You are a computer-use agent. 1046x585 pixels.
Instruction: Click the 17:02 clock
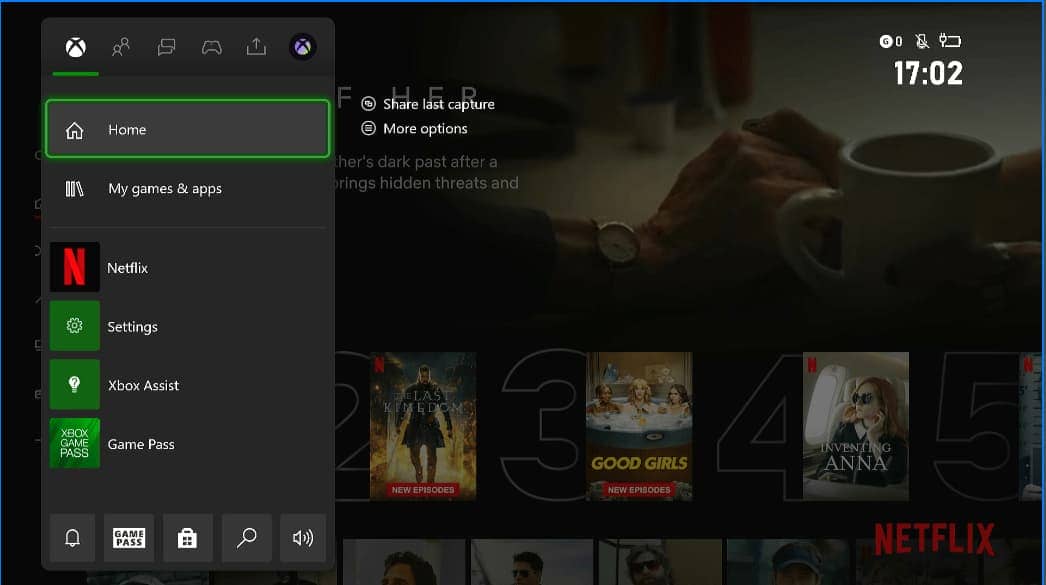pos(928,73)
